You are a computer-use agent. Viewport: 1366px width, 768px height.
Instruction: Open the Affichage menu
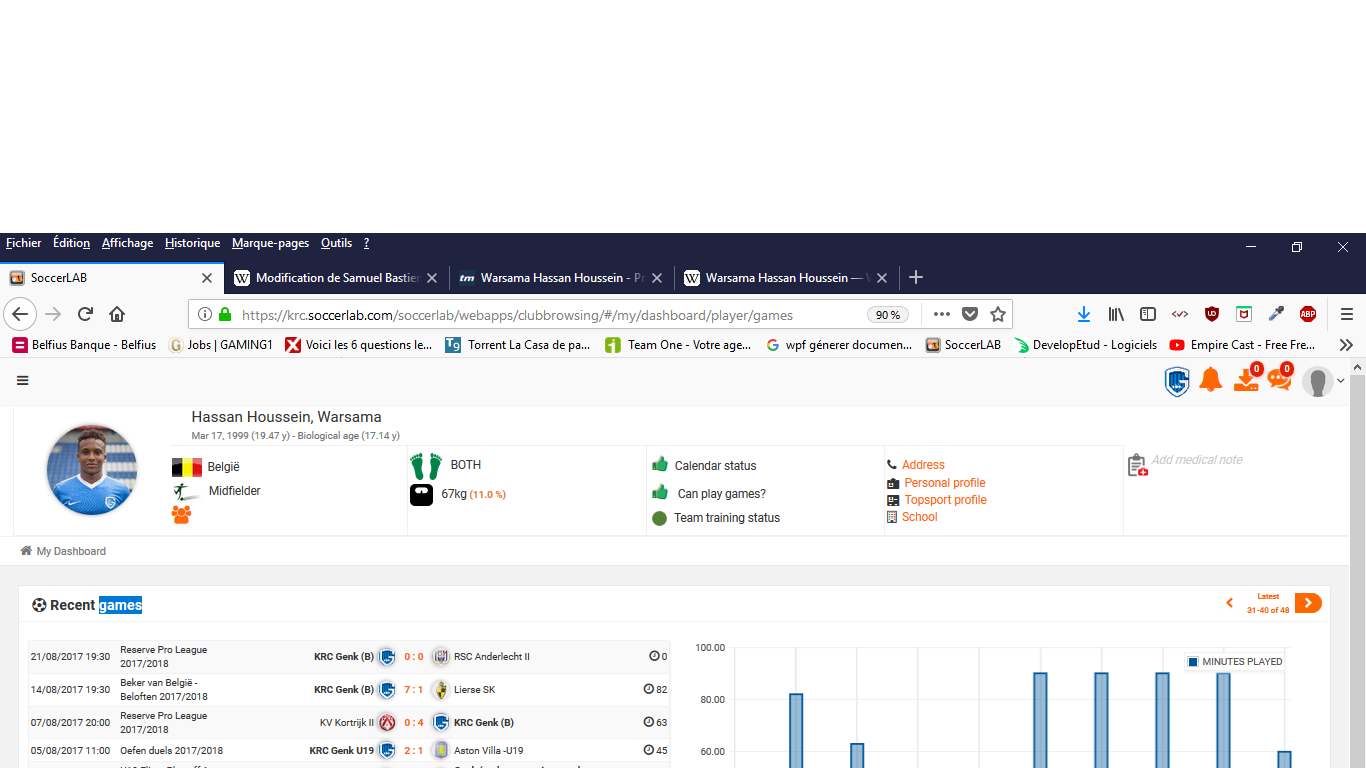127,243
